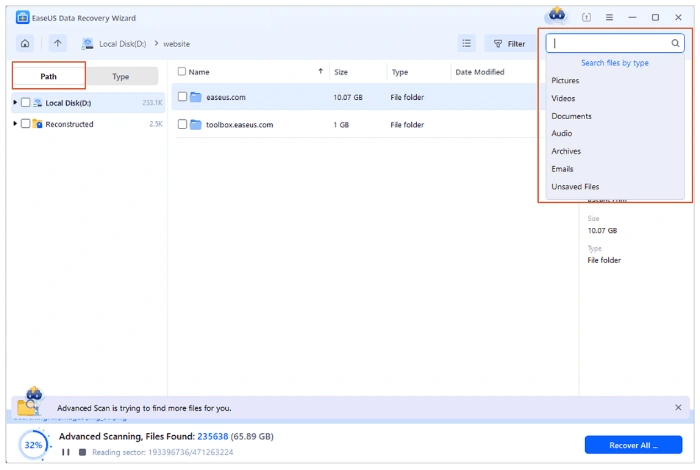The image size is (700, 470).
Task: Check the toolbox.easeus.com folder checkbox
Action: pos(182,124)
